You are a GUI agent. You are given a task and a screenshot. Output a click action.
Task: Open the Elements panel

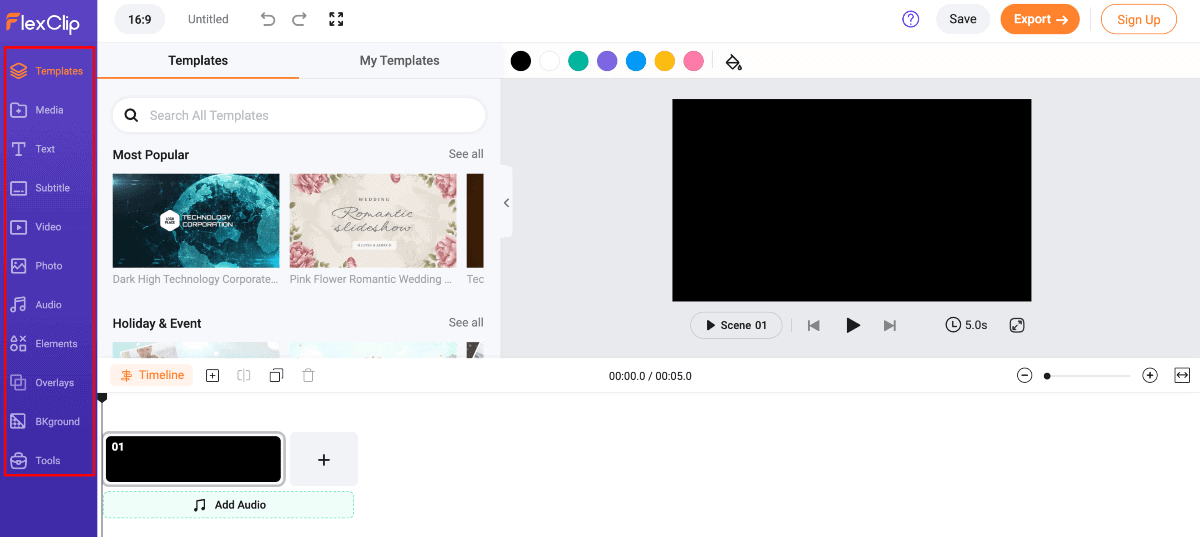coord(55,344)
